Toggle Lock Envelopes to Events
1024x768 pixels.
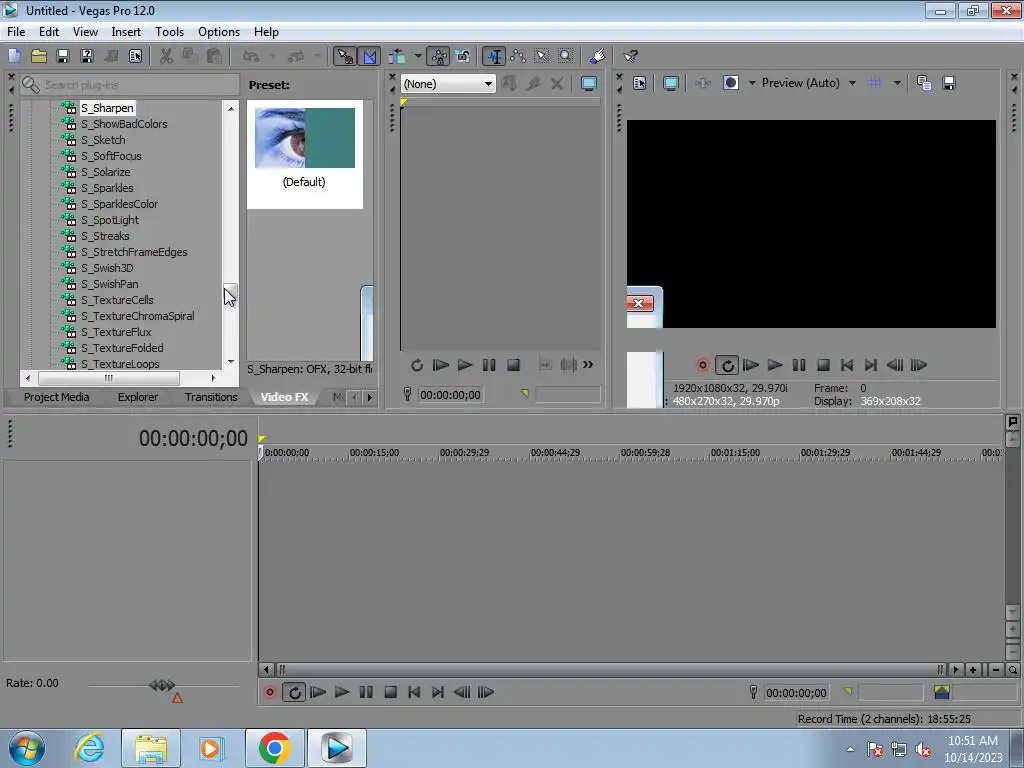(439, 56)
